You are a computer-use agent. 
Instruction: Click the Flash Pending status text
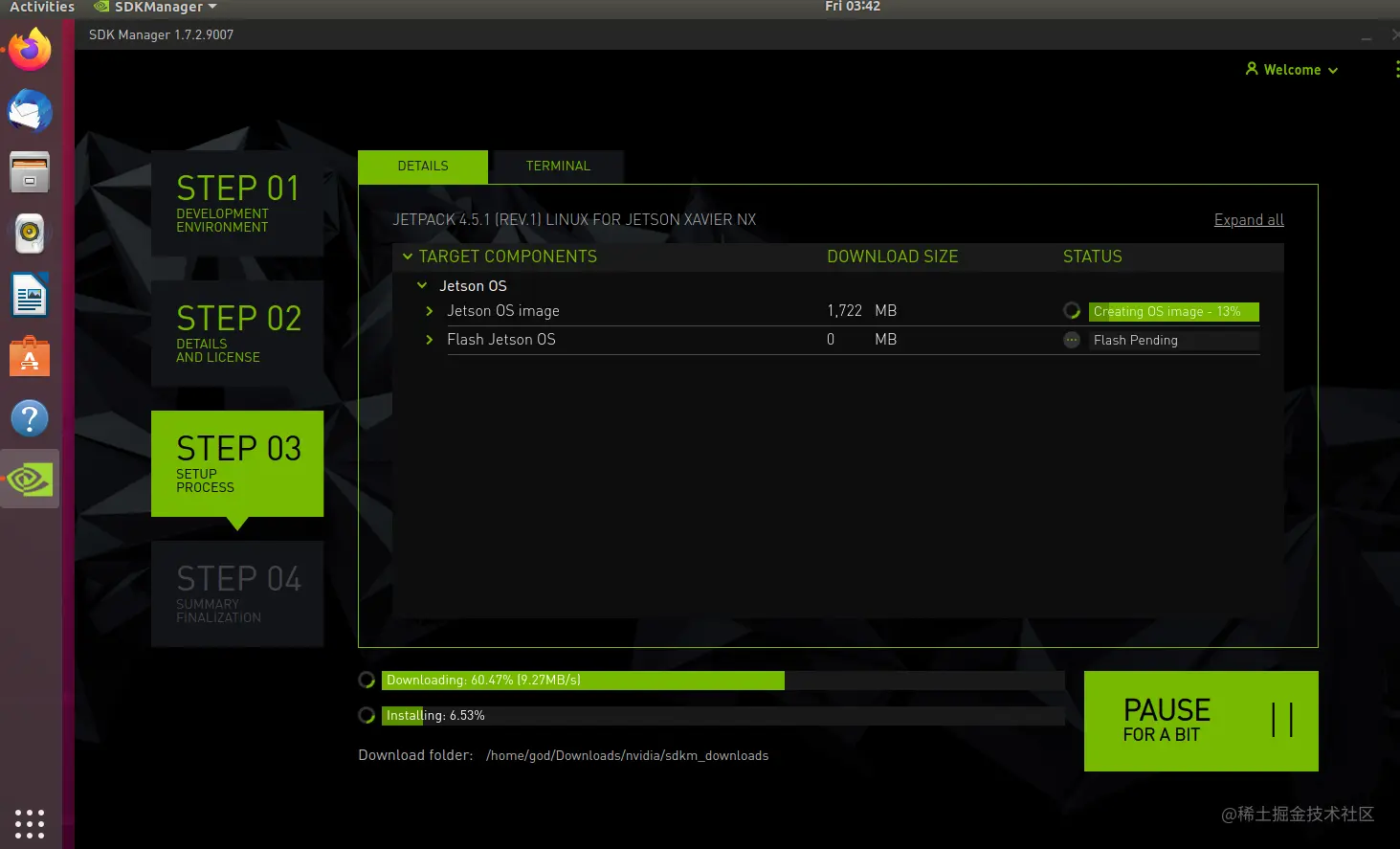1136,340
